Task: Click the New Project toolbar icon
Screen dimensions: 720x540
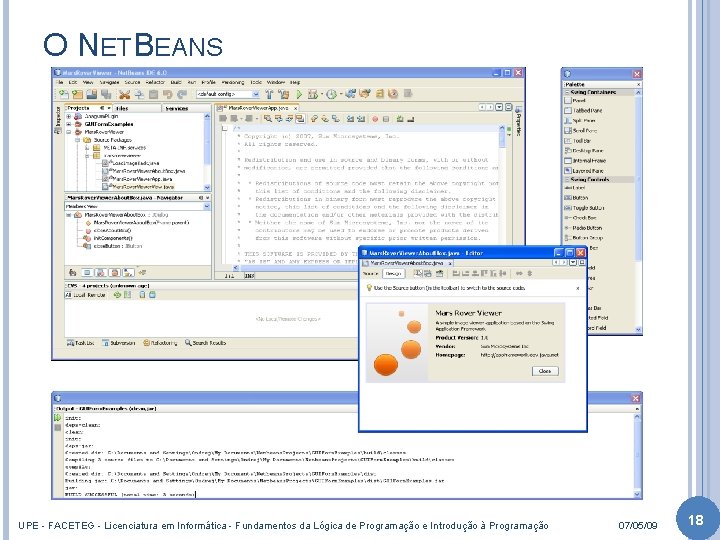Action: coord(77,94)
